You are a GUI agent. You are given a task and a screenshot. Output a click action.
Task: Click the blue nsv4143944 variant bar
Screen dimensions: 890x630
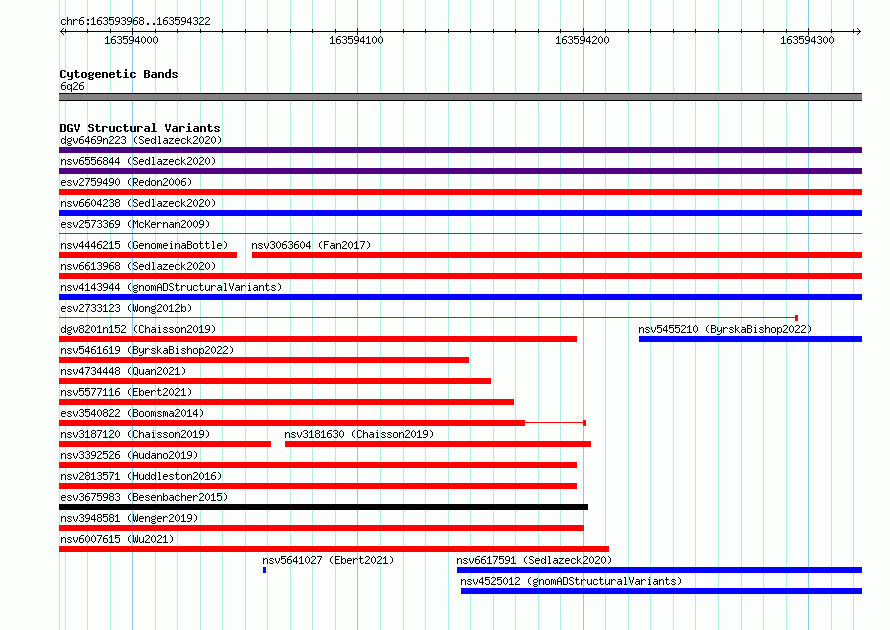coord(460,297)
